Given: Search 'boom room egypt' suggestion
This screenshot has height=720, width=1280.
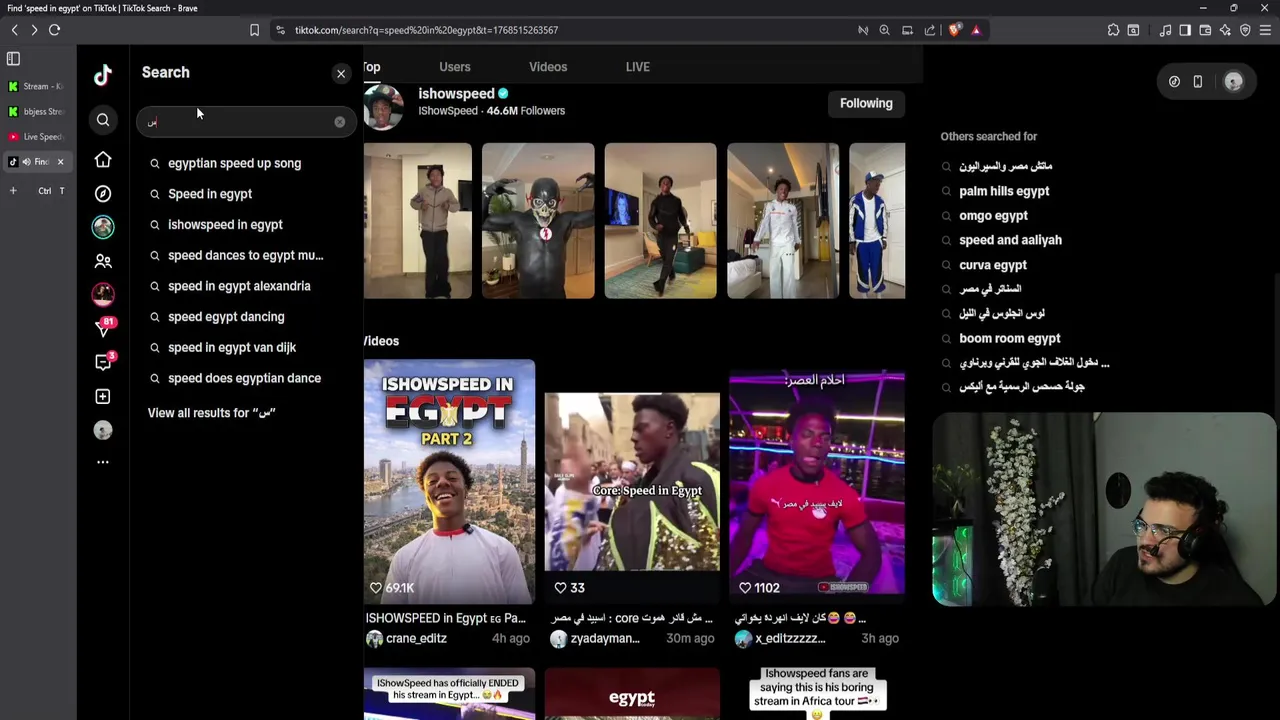Looking at the screenshot, I should click(1010, 339).
